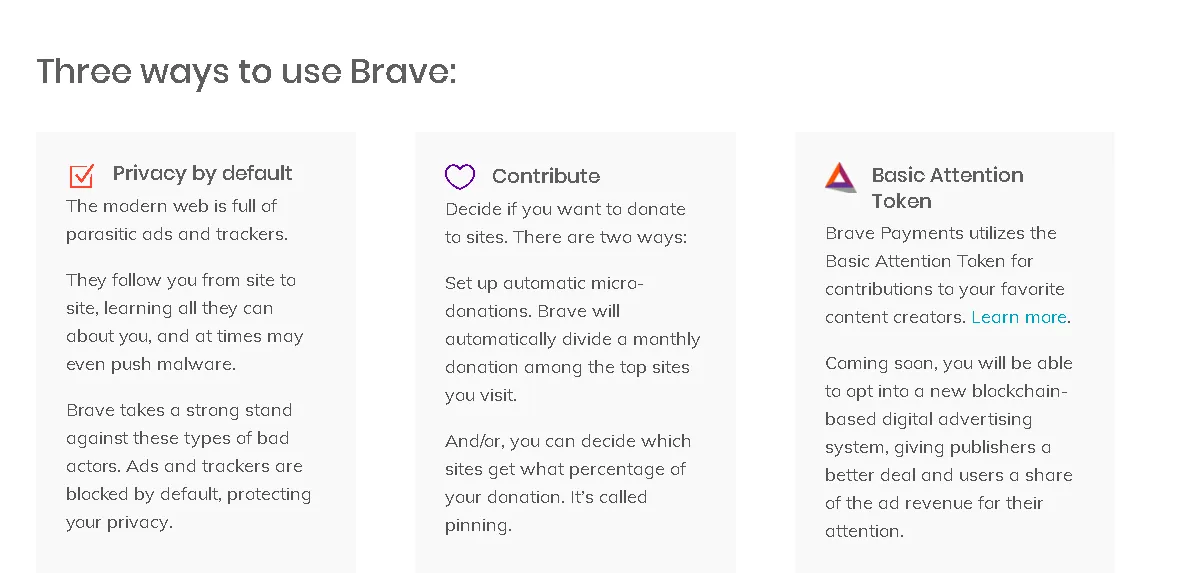Click the Basic Attention Token heading
This screenshot has width=1188, height=573.
point(947,187)
